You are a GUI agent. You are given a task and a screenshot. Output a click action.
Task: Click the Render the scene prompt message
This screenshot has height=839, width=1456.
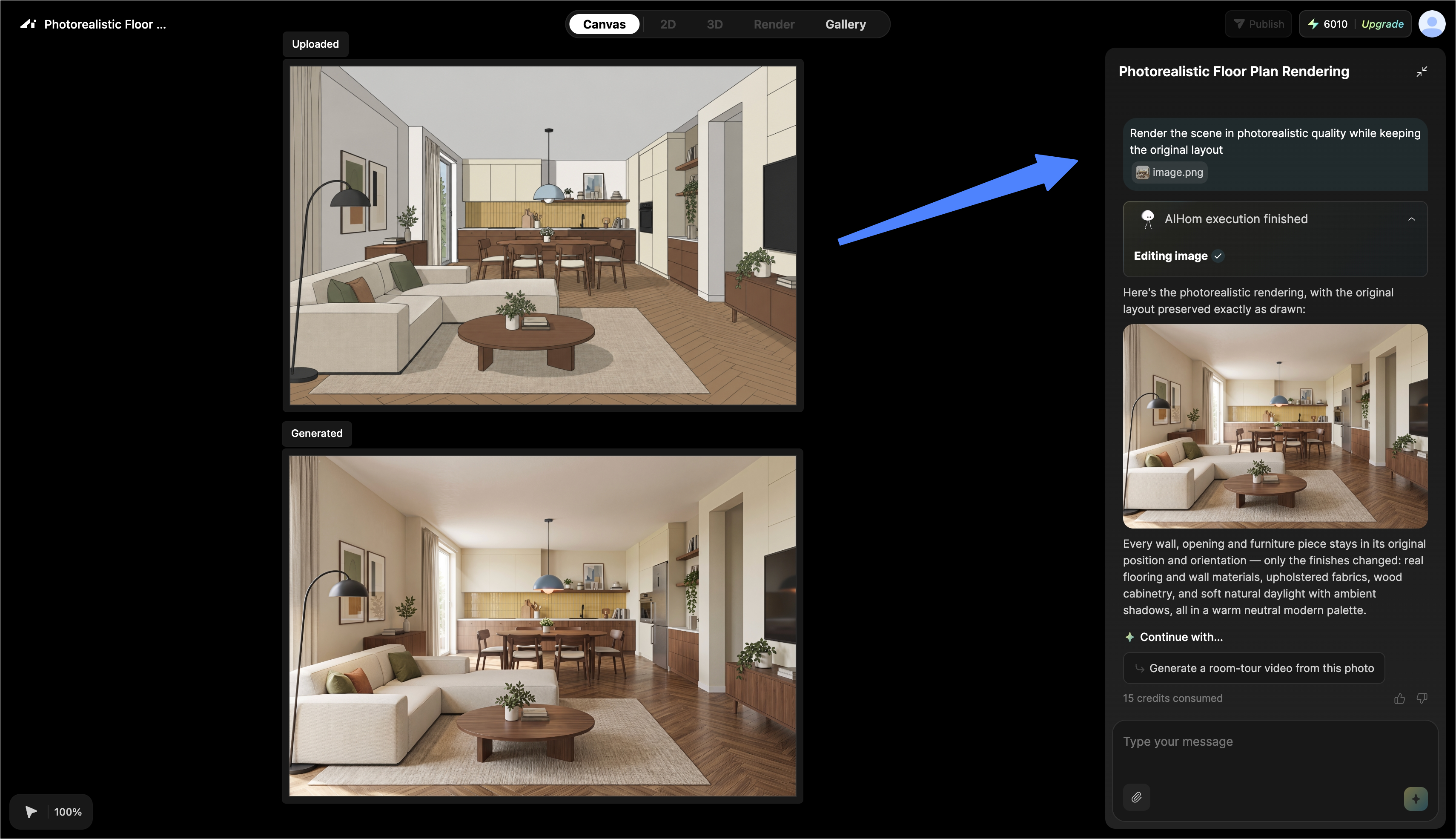(x=1275, y=141)
